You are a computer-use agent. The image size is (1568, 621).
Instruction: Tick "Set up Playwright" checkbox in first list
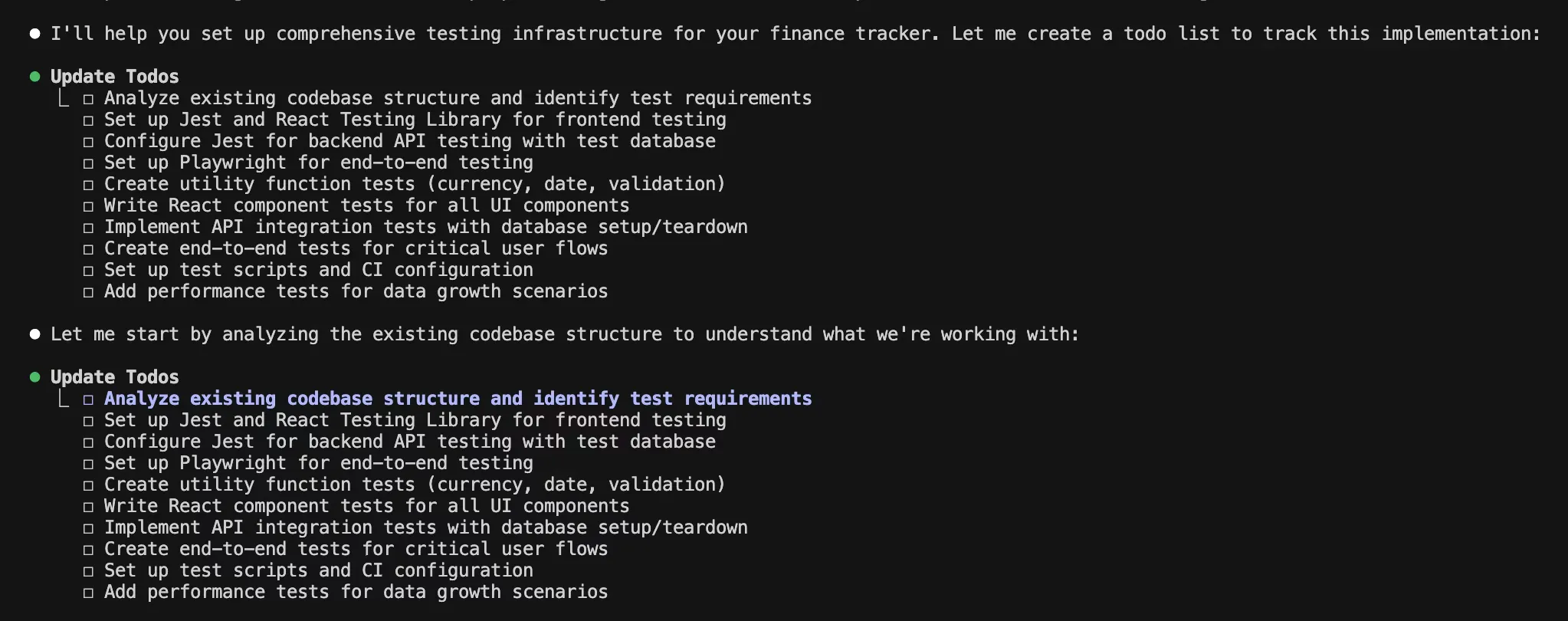pos(89,163)
